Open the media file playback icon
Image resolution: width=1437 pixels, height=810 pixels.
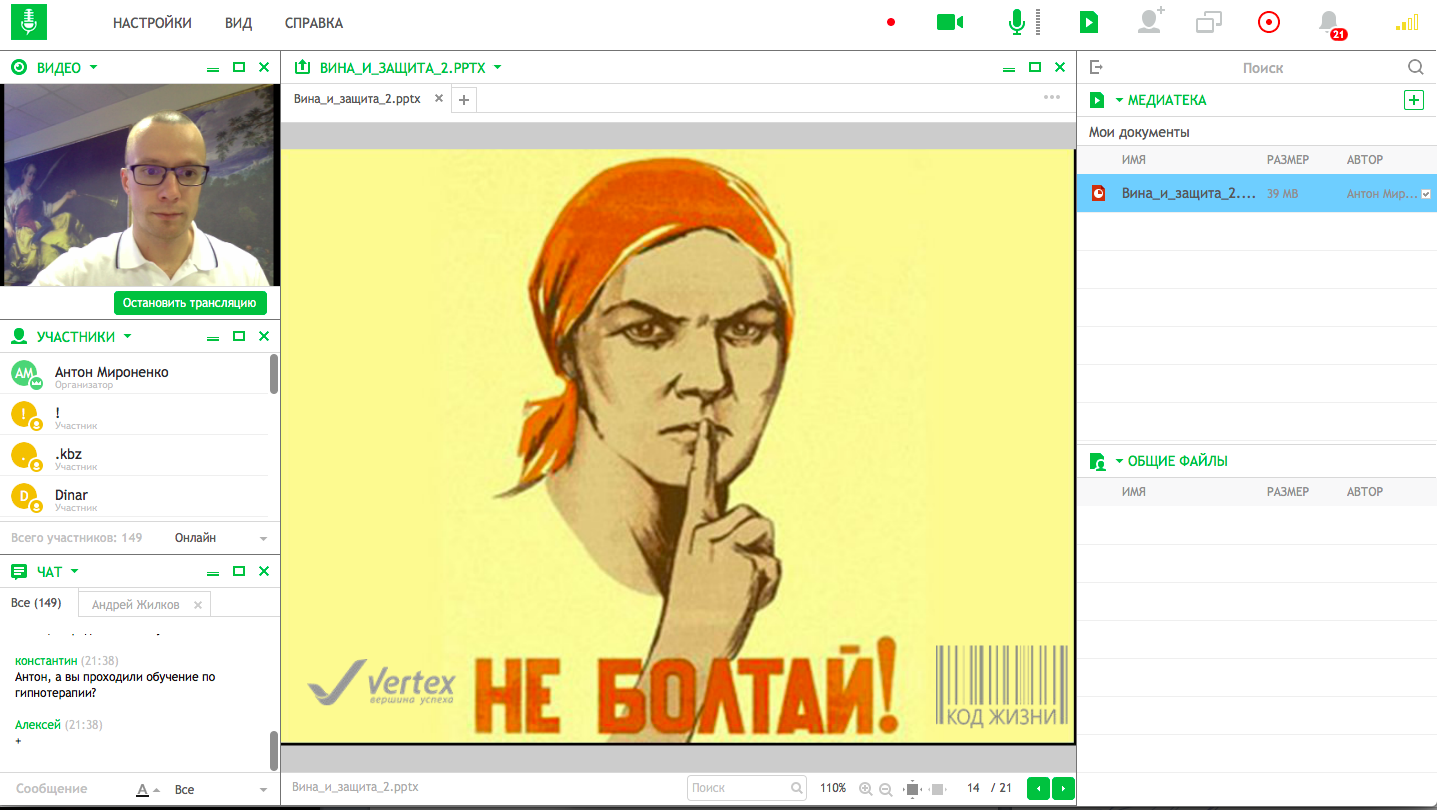click(1089, 22)
